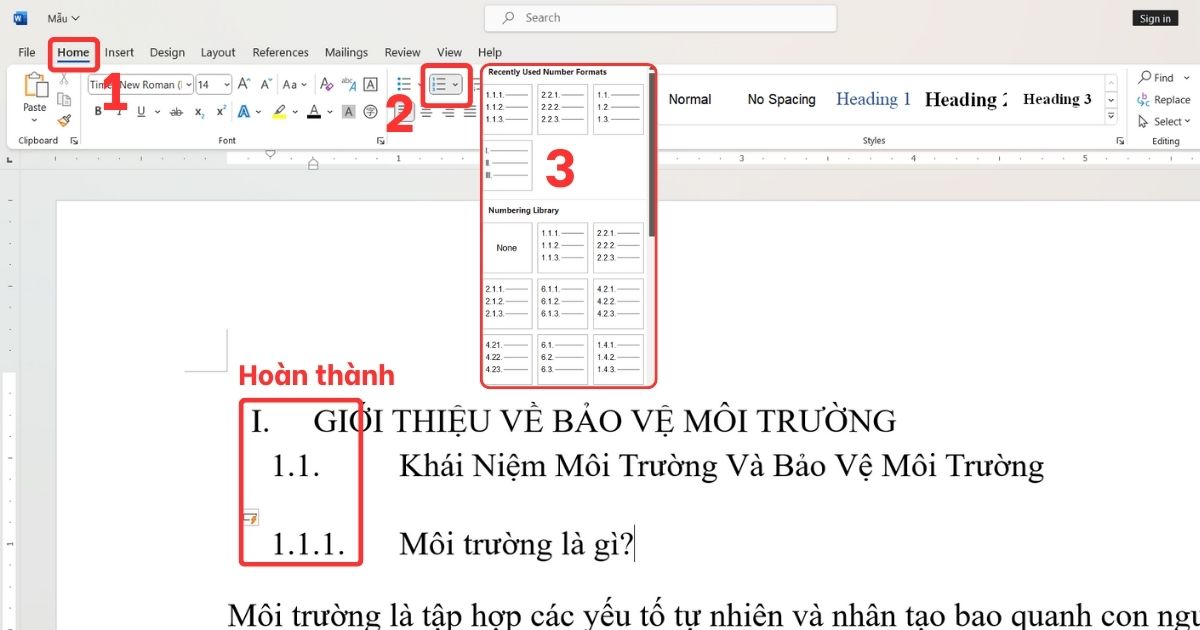Open the Text Effects icon
This screenshot has width=1200, height=630.
(x=244, y=111)
